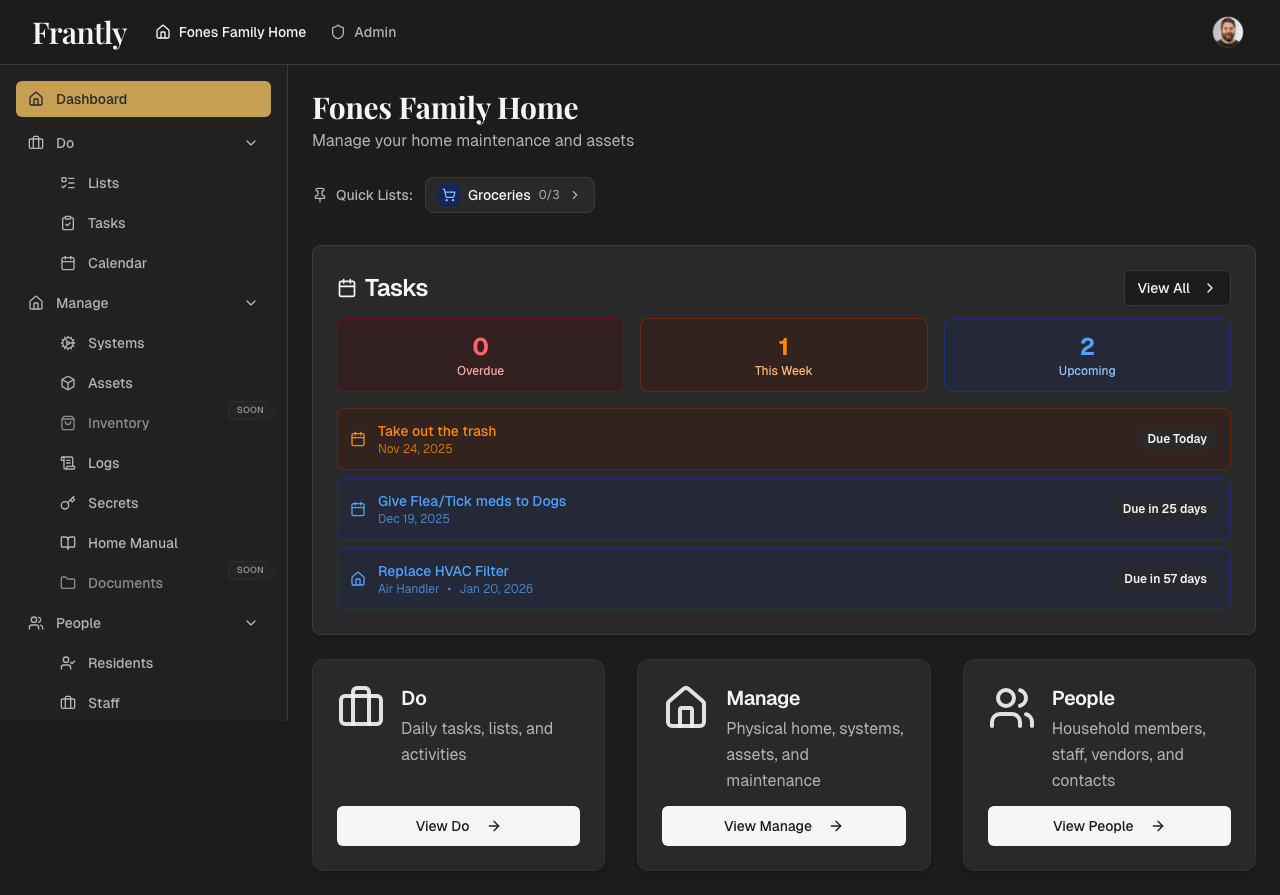Open the Home Manual book icon
Viewport: 1280px width, 895px height.
click(68, 543)
